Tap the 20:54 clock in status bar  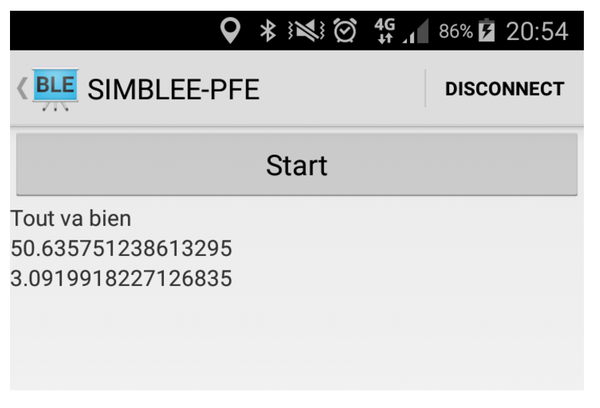pos(537,31)
